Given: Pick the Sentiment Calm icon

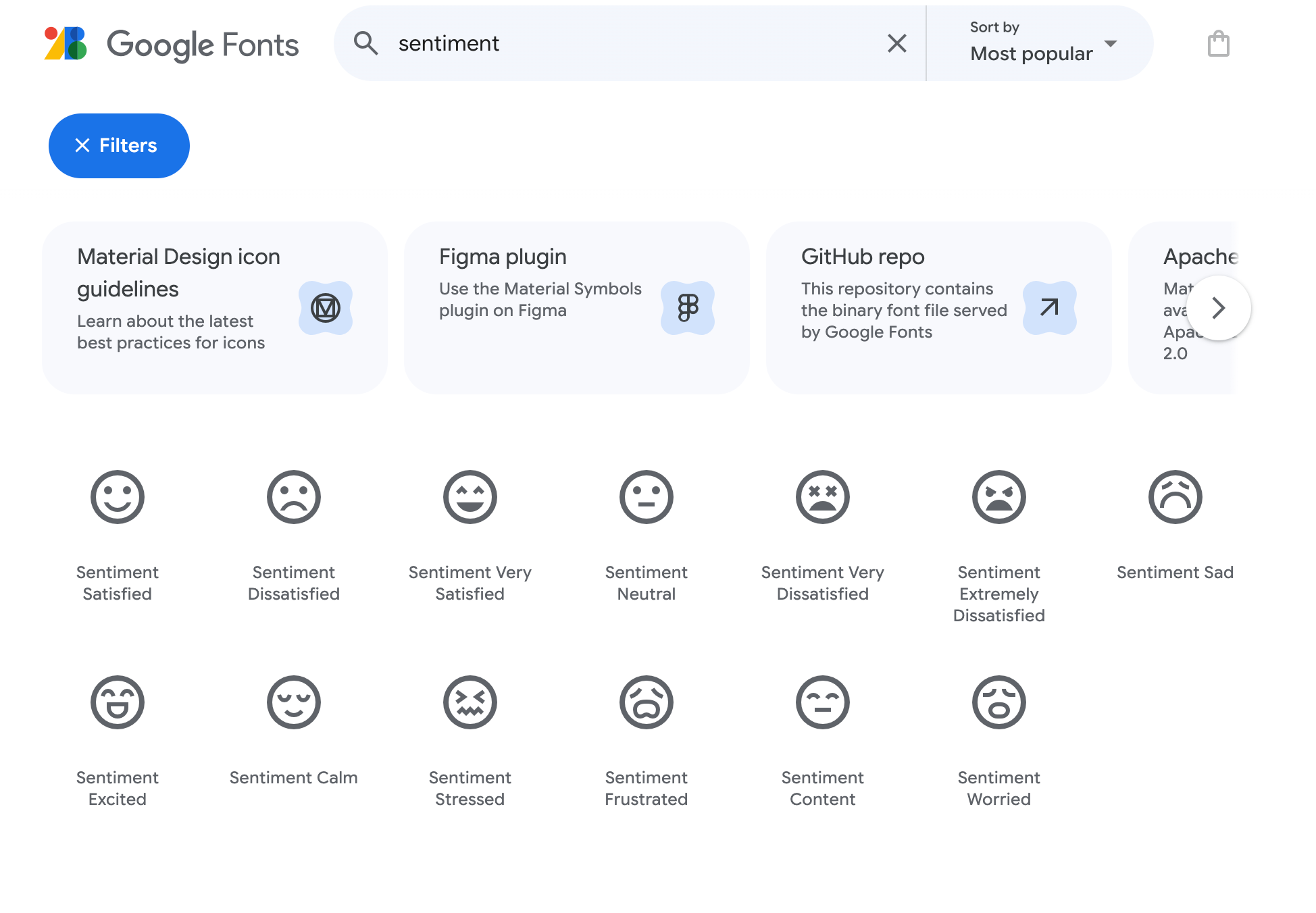Looking at the screenshot, I should point(294,703).
